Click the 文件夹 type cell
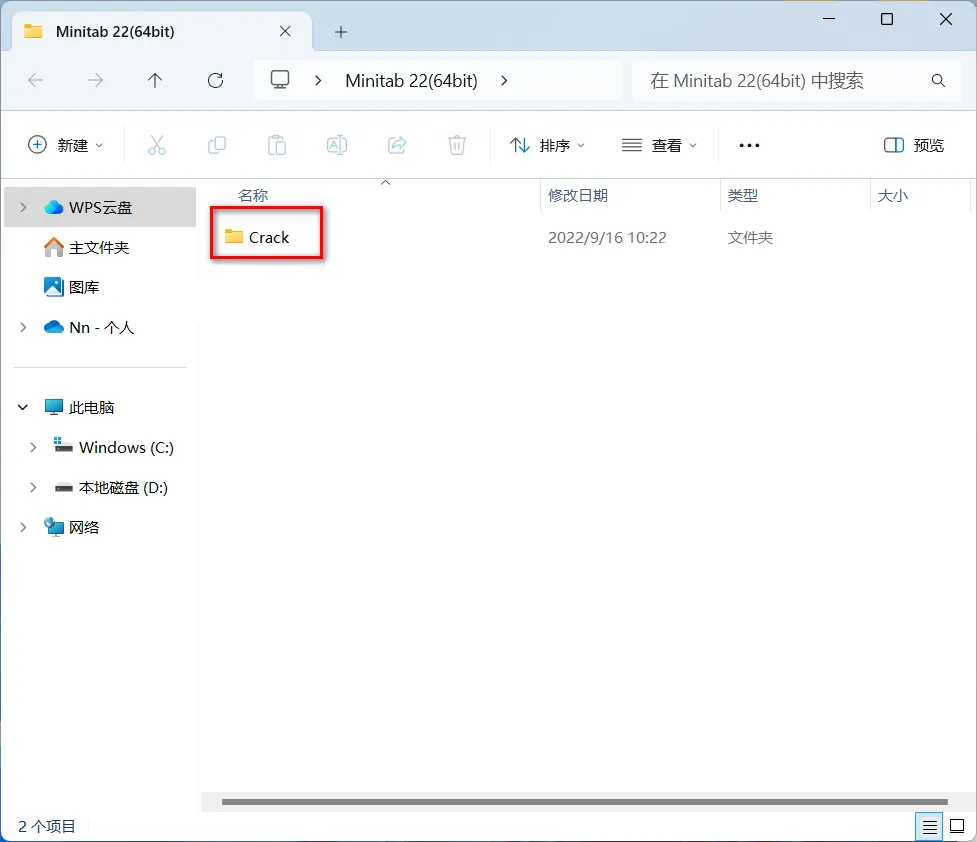 click(x=750, y=237)
